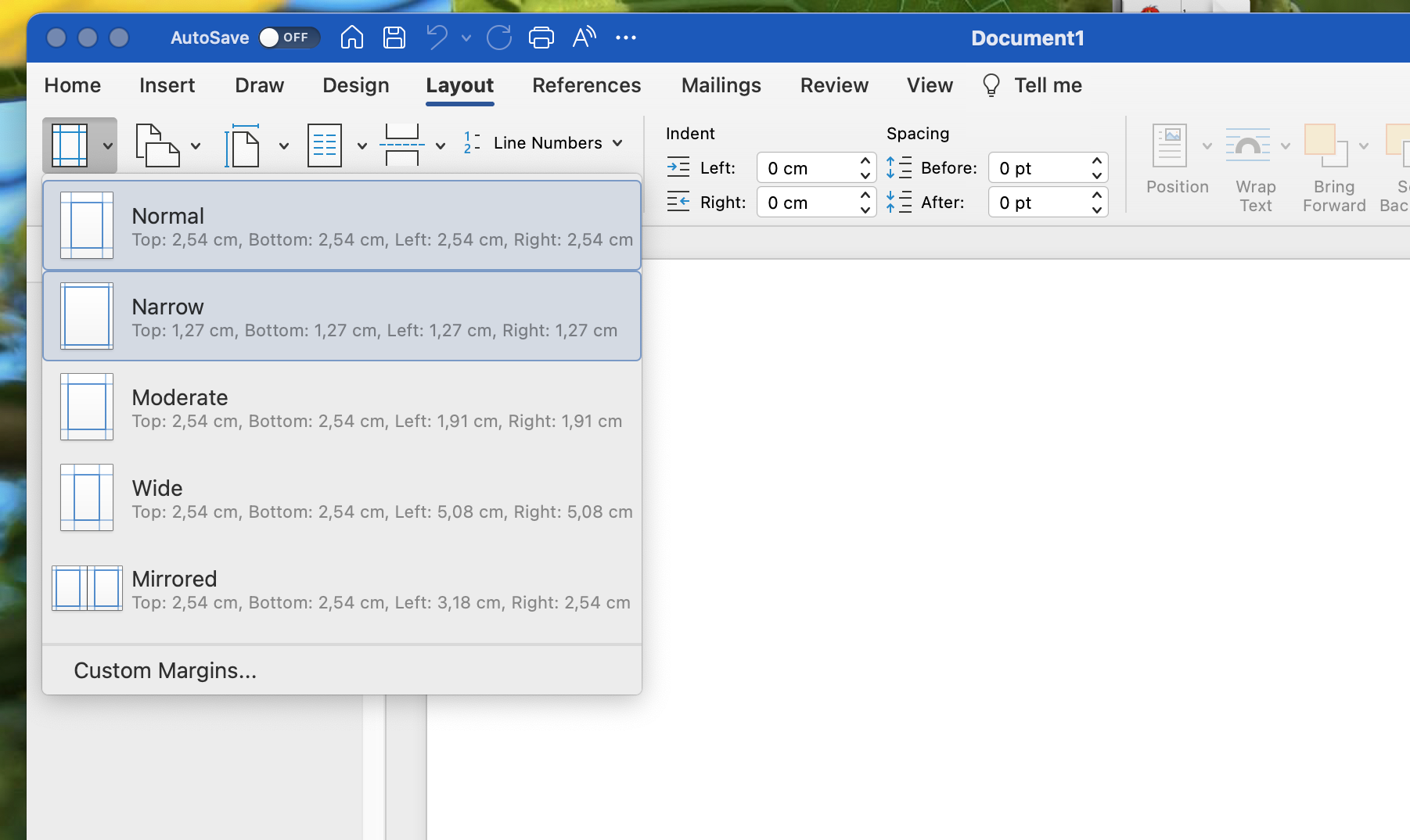Open the Line Numbers dropdown
Screen dimensions: 1410x840
[544, 143]
